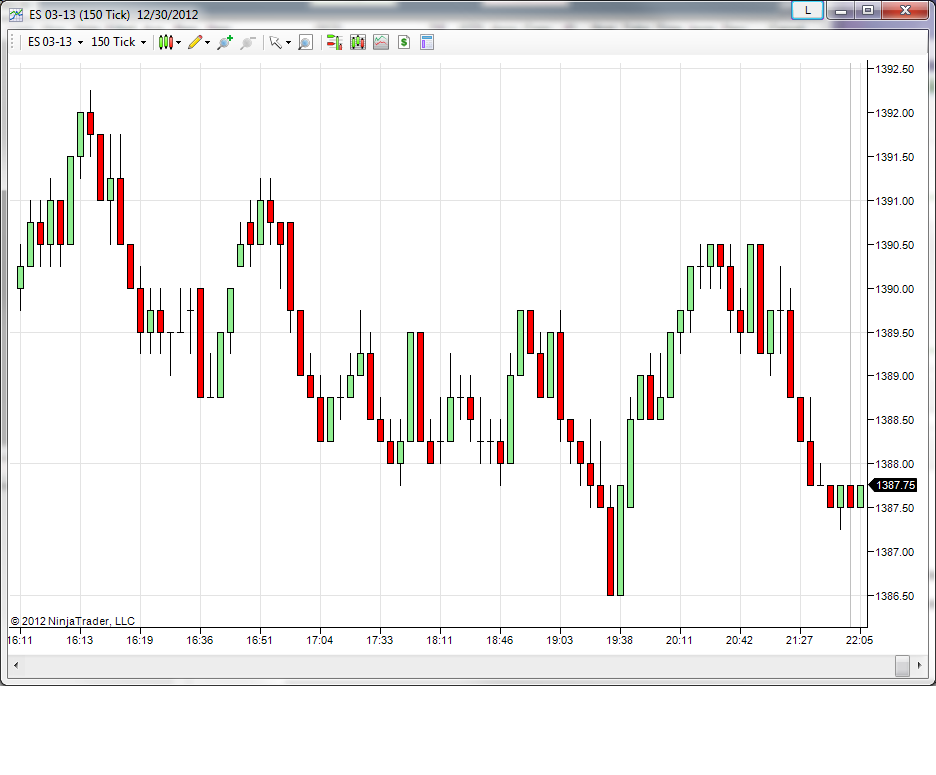
Task: Click the zoom out magnifier icon
Action: (248, 42)
